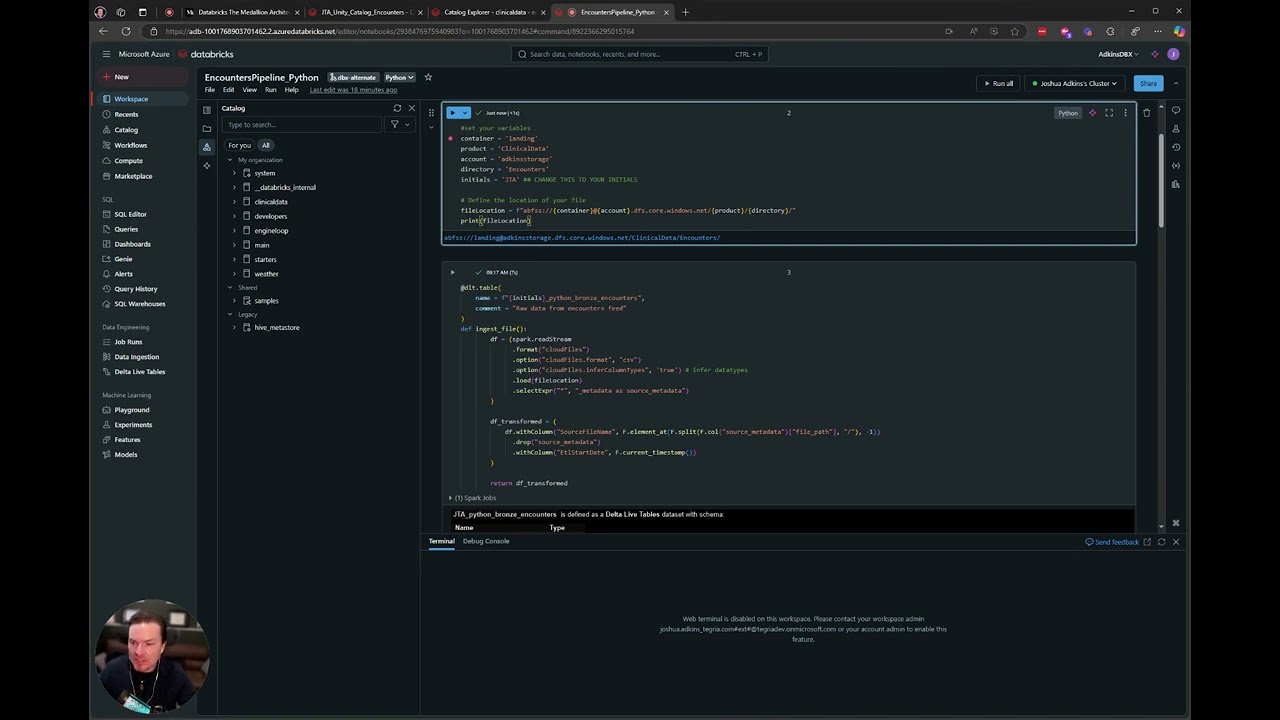
Task: Open run options dropdown for cell 2
Action: point(464,113)
